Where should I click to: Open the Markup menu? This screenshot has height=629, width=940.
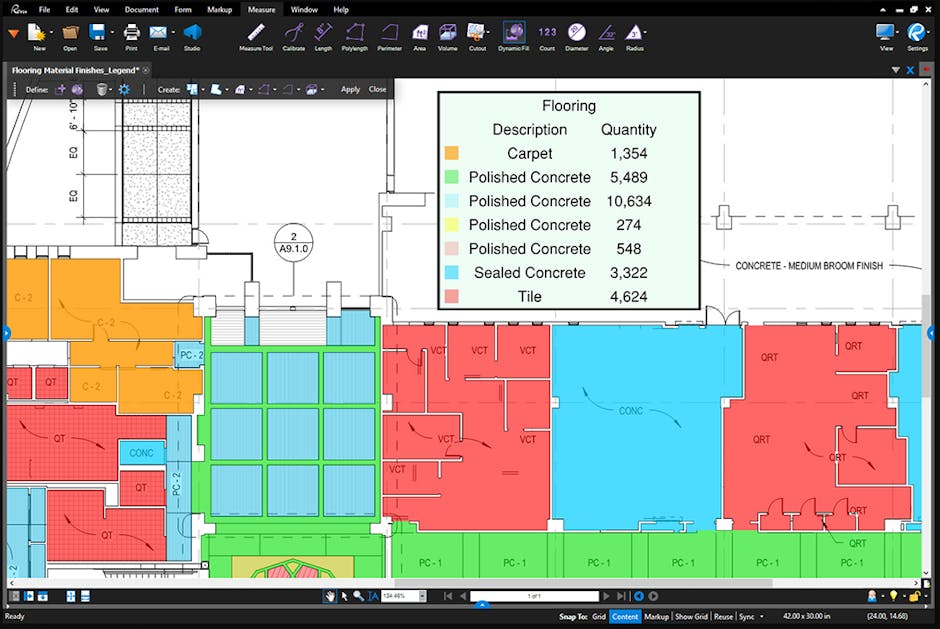[219, 9]
